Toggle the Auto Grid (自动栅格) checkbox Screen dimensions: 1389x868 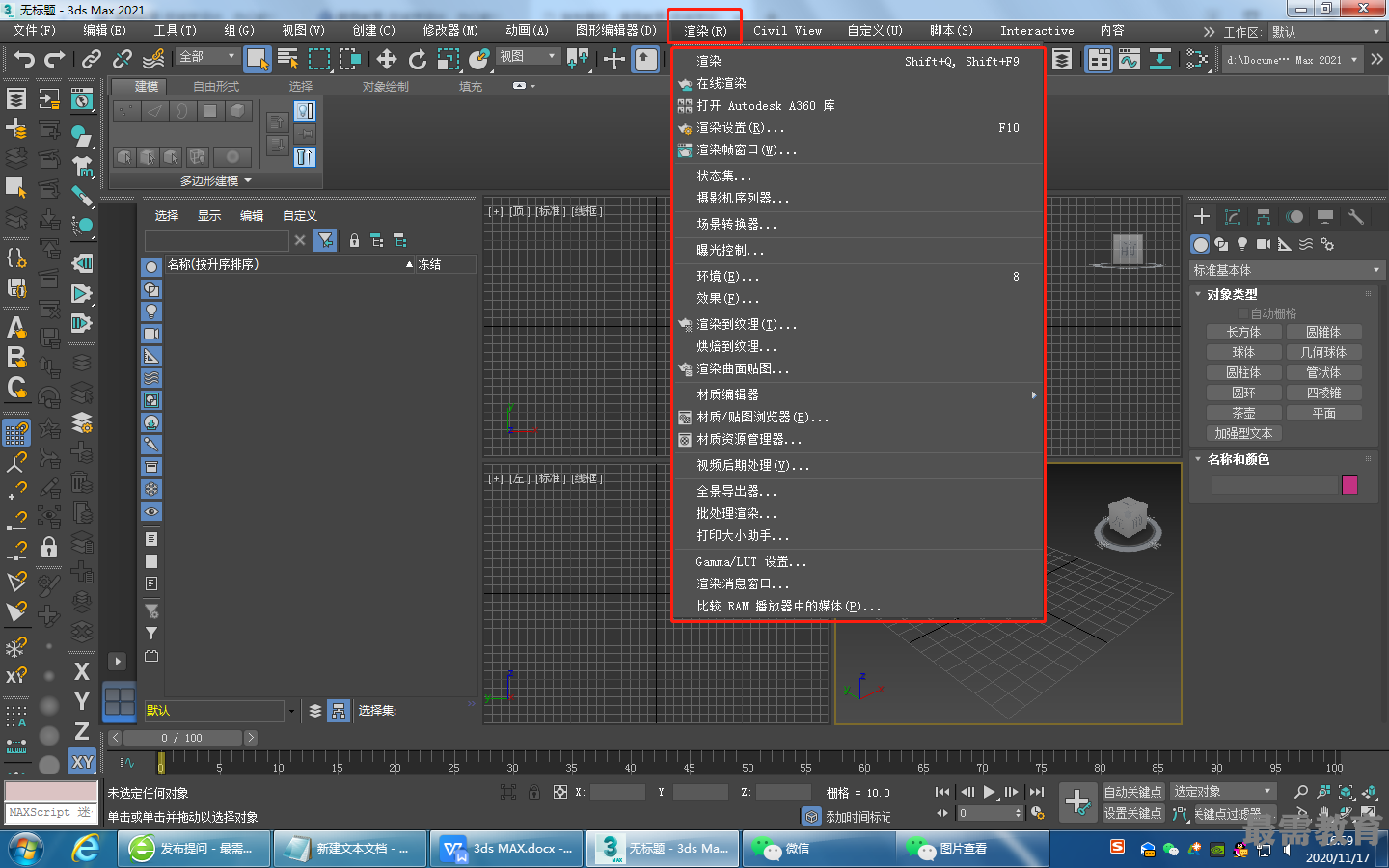(x=1243, y=313)
